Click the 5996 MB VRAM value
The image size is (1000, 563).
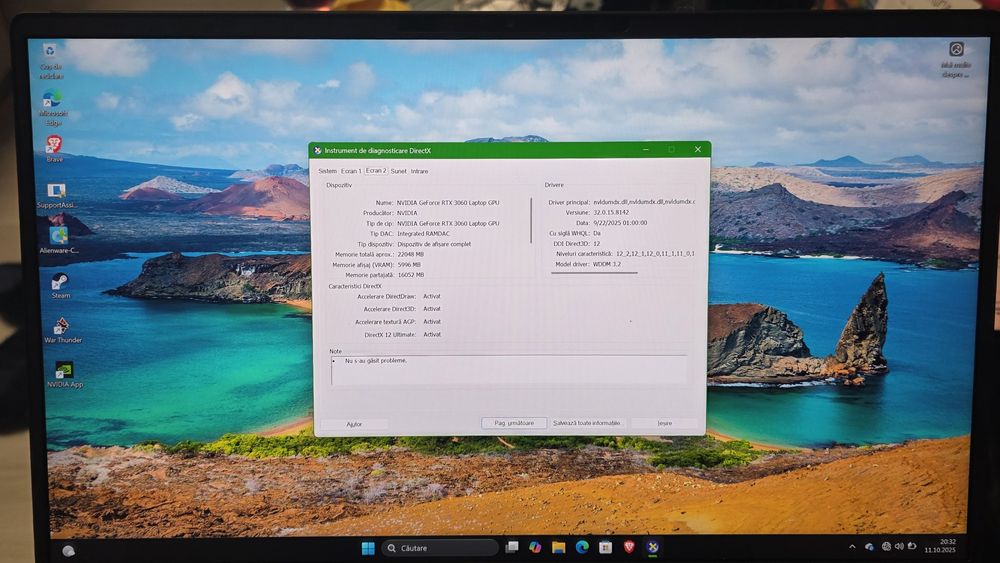pyautogui.click(x=408, y=264)
